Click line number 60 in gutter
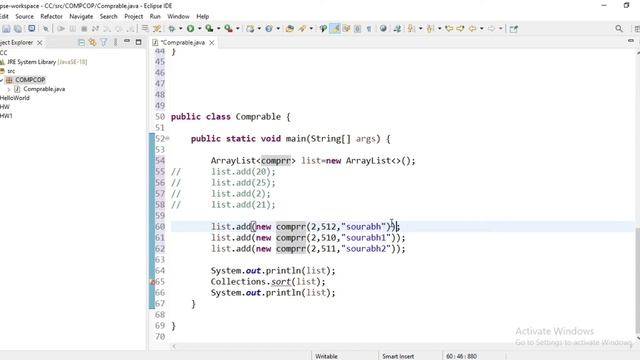The height and width of the screenshot is (360, 640). [x=160, y=227]
